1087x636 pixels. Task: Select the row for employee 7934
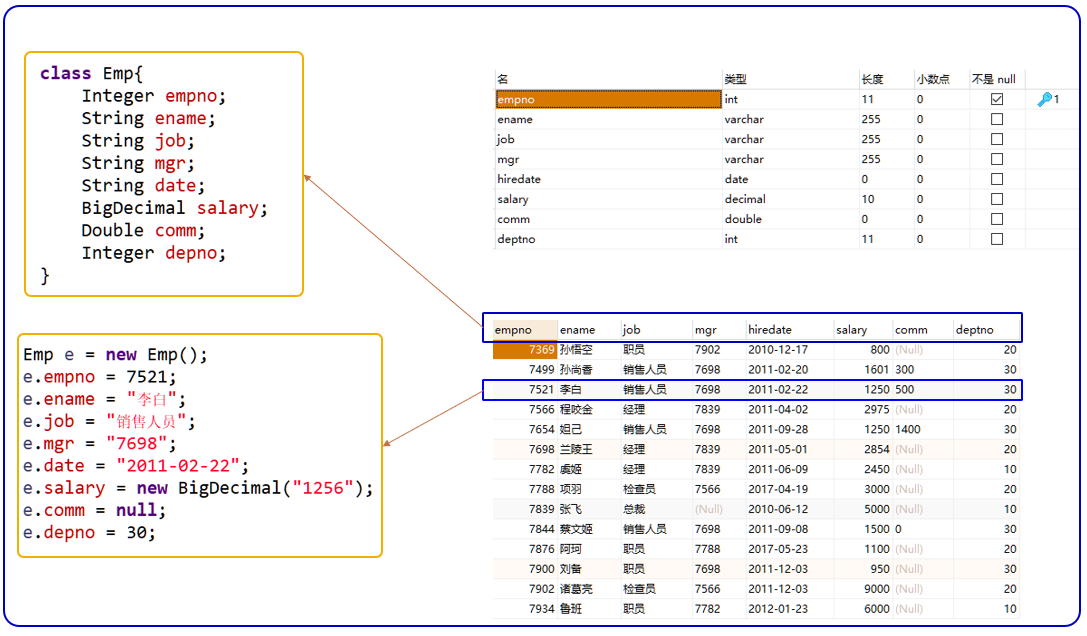[756, 609]
